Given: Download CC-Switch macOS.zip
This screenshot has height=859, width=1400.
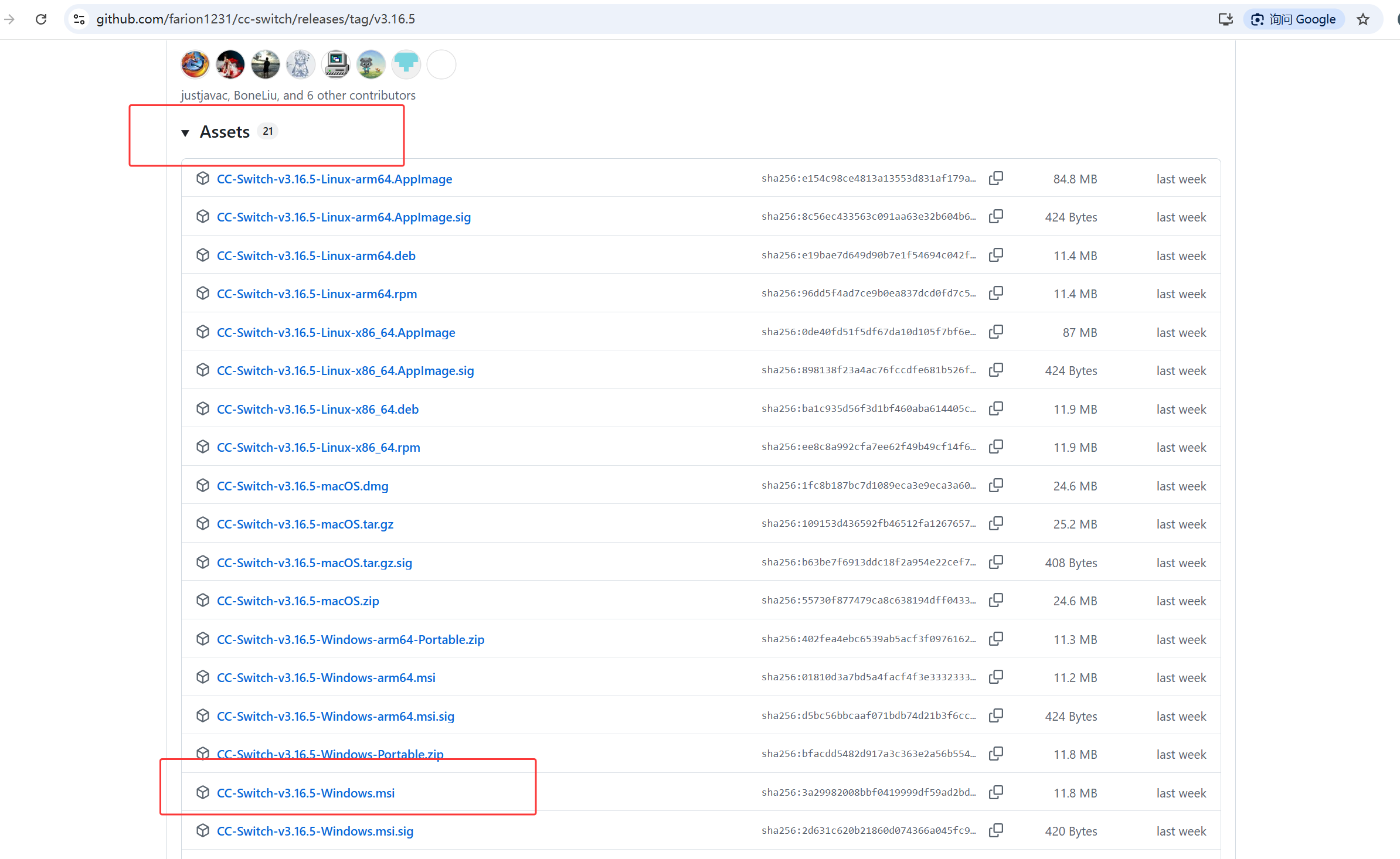Looking at the screenshot, I should (x=298, y=601).
